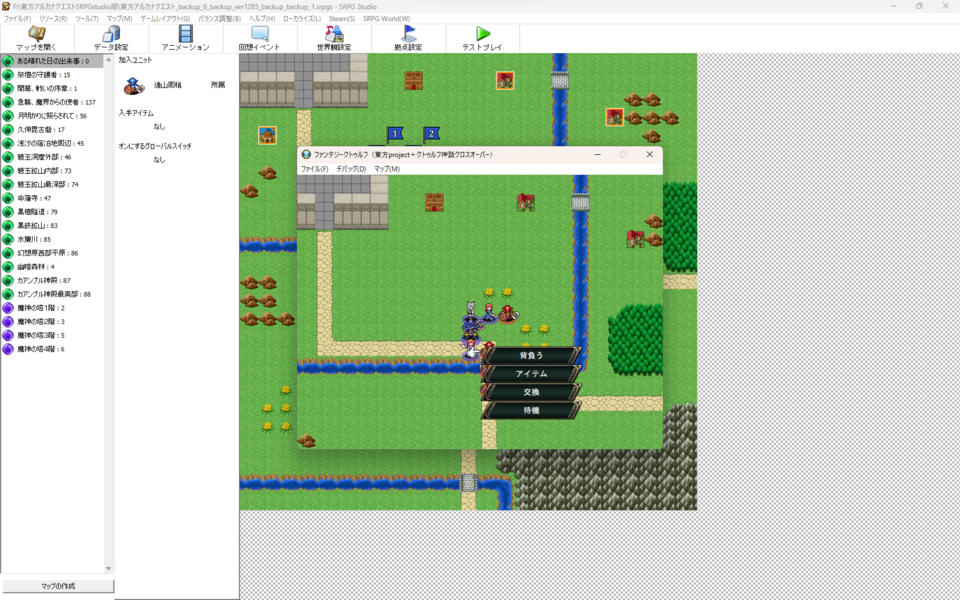Viewport: 960px width, 600px height.
Task: Click the globe icon in the game window title bar
Action: pyautogui.click(x=306, y=155)
